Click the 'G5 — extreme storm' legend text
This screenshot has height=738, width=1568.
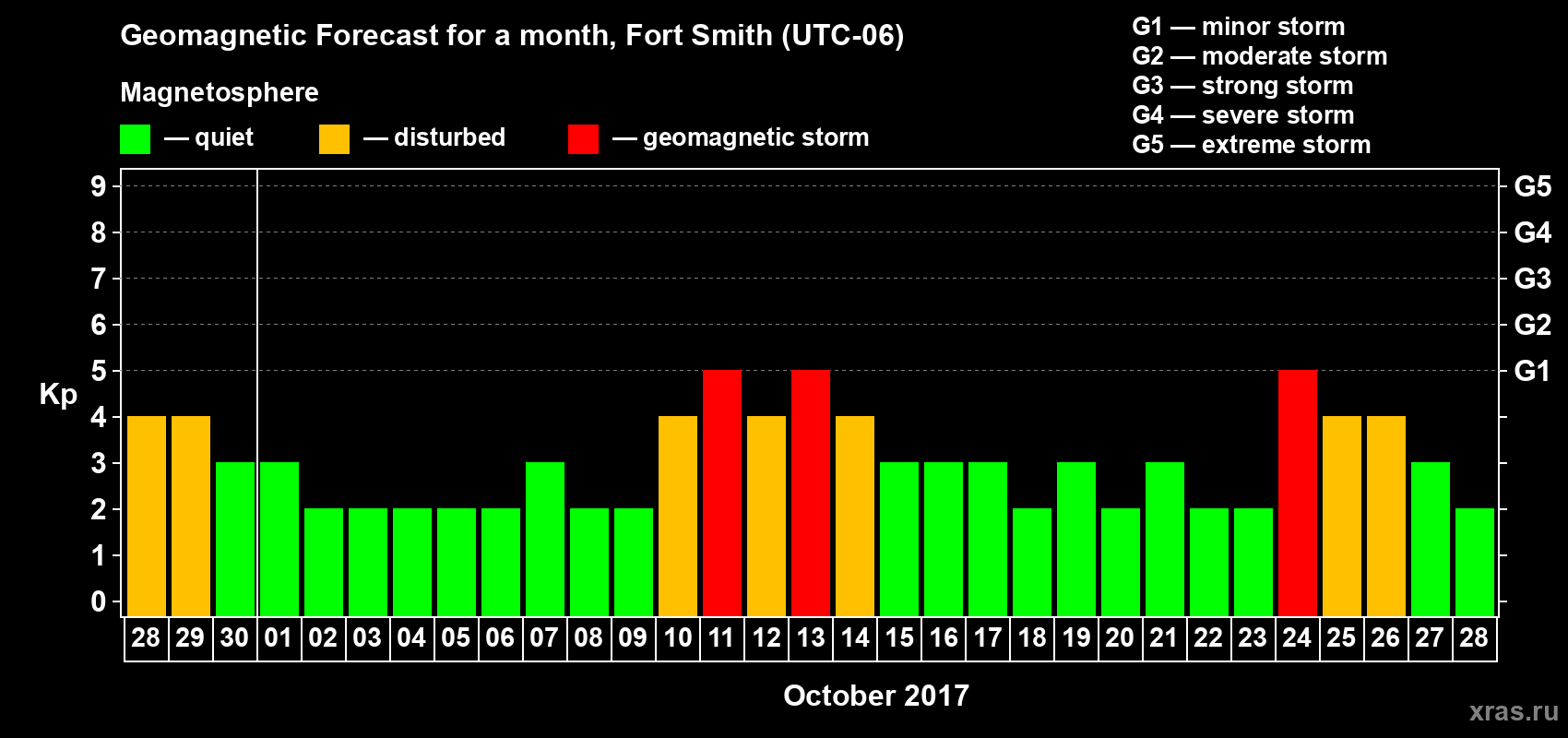point(1252,145)
